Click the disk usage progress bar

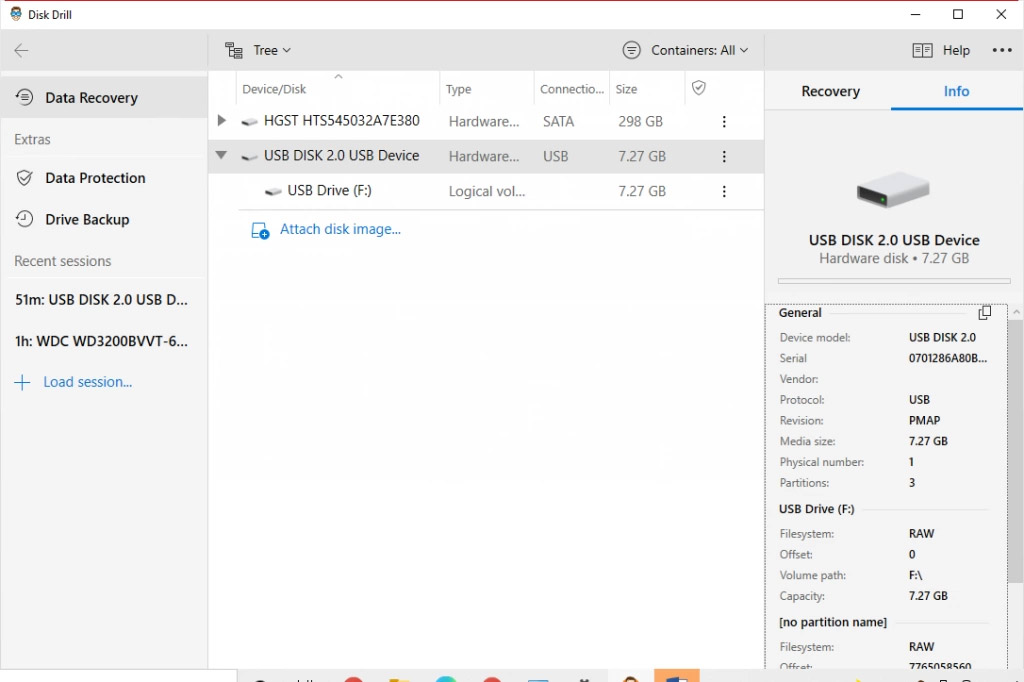tap(893, 281)
